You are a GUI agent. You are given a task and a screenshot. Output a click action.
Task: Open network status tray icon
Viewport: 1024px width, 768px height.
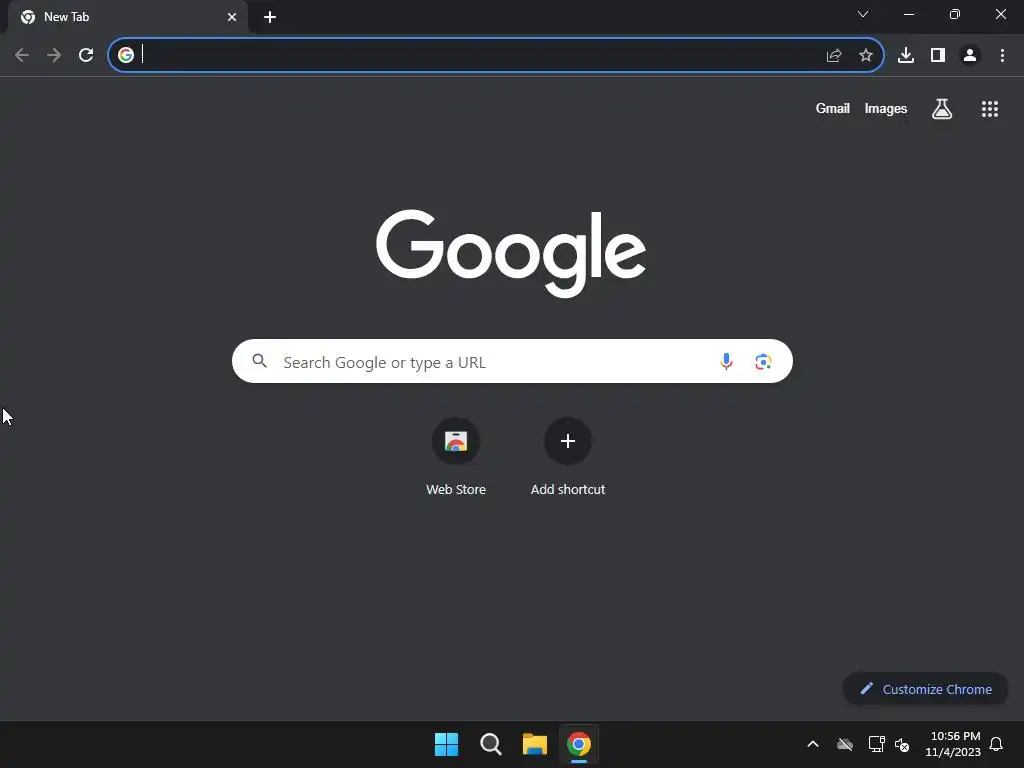point(876,744)
